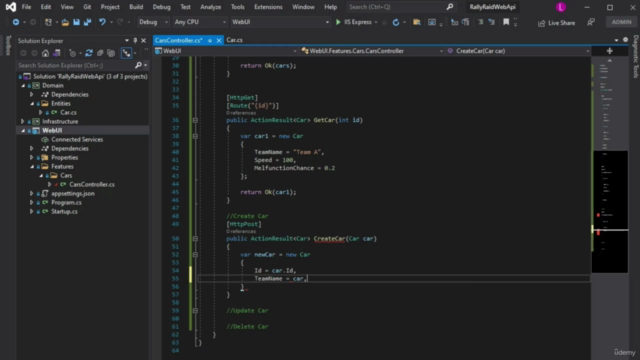
Task: Switch to the Car.cs tab
Action: [234, 40]
